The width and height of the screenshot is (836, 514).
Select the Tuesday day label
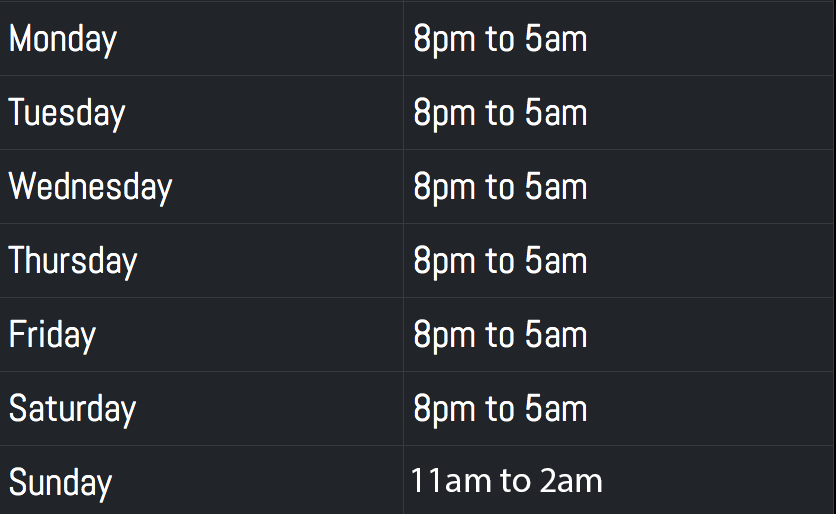click(67, 113)
